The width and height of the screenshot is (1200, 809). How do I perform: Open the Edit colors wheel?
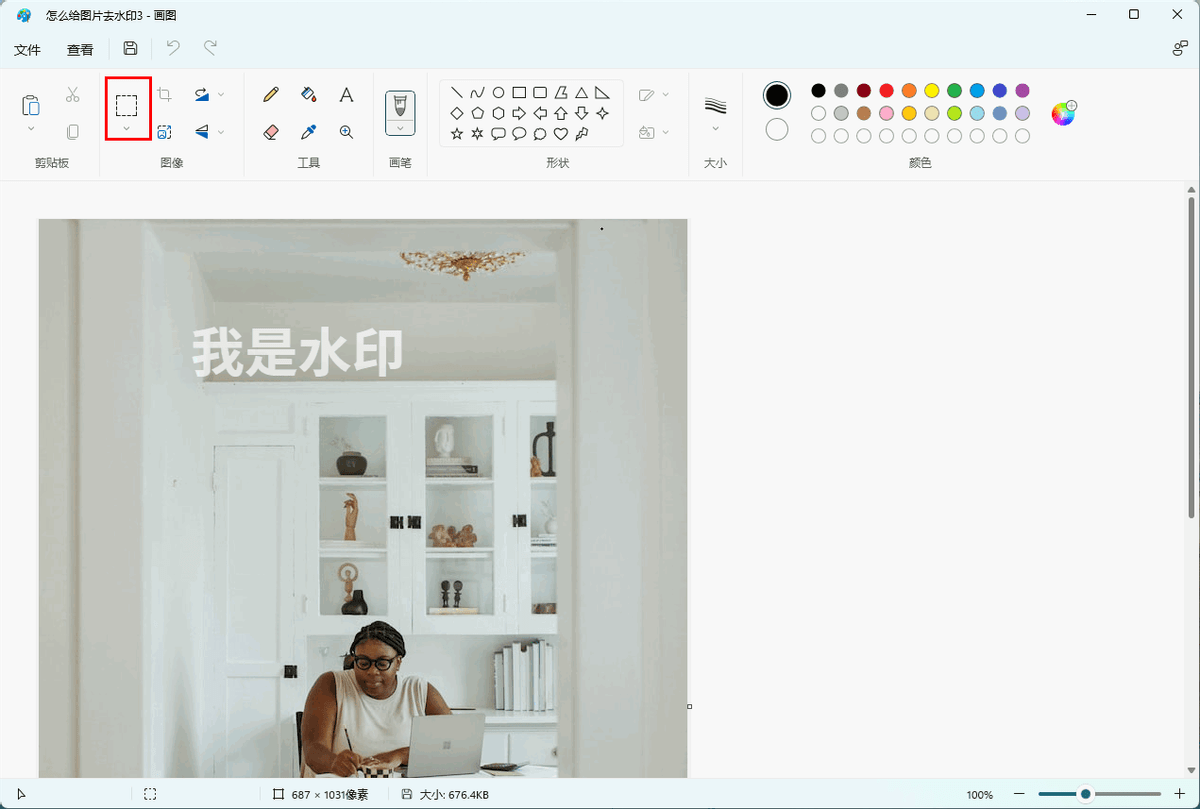[x=1063, y=113]
